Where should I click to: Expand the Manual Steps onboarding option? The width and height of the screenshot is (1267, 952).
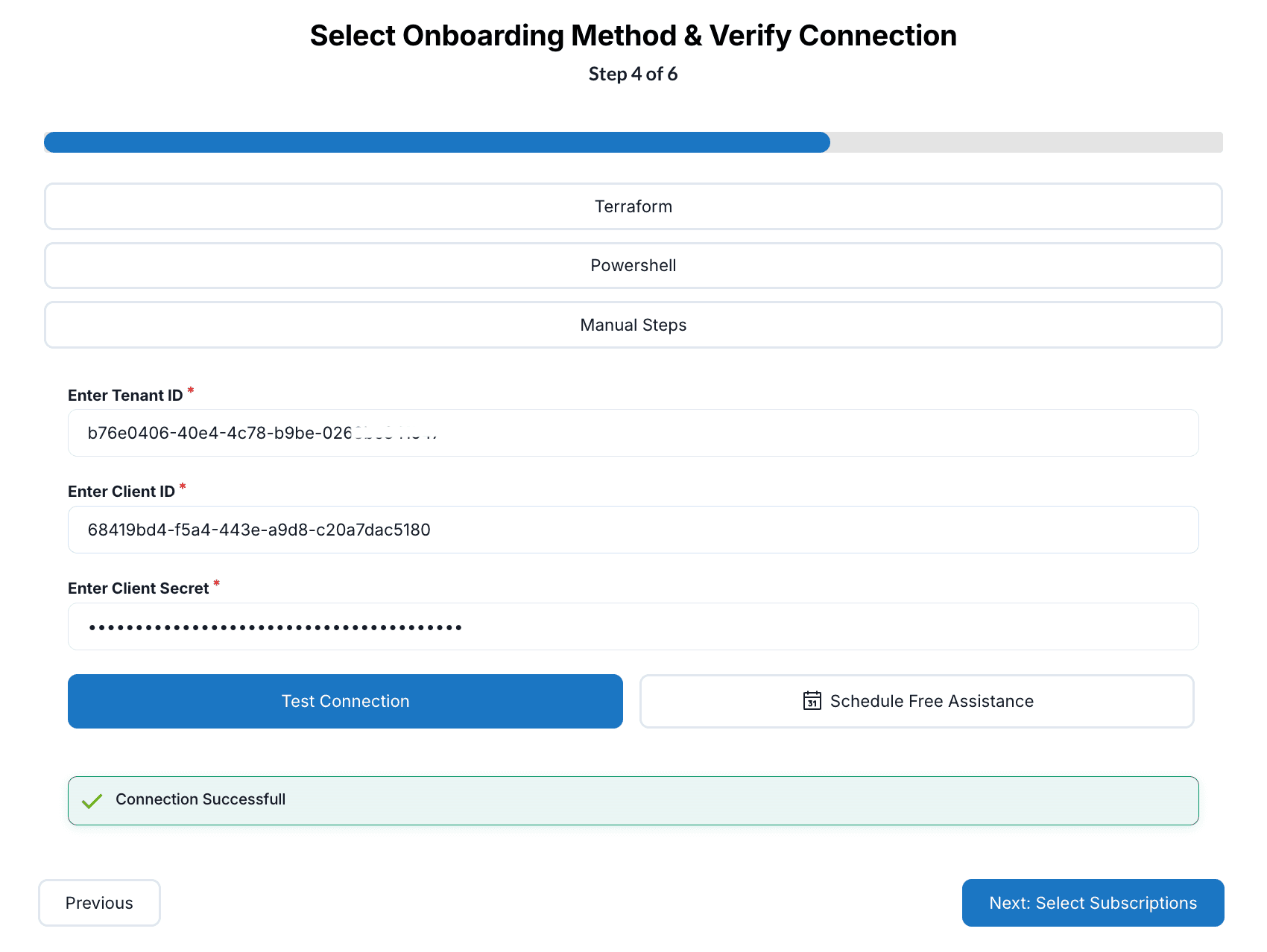633,325
